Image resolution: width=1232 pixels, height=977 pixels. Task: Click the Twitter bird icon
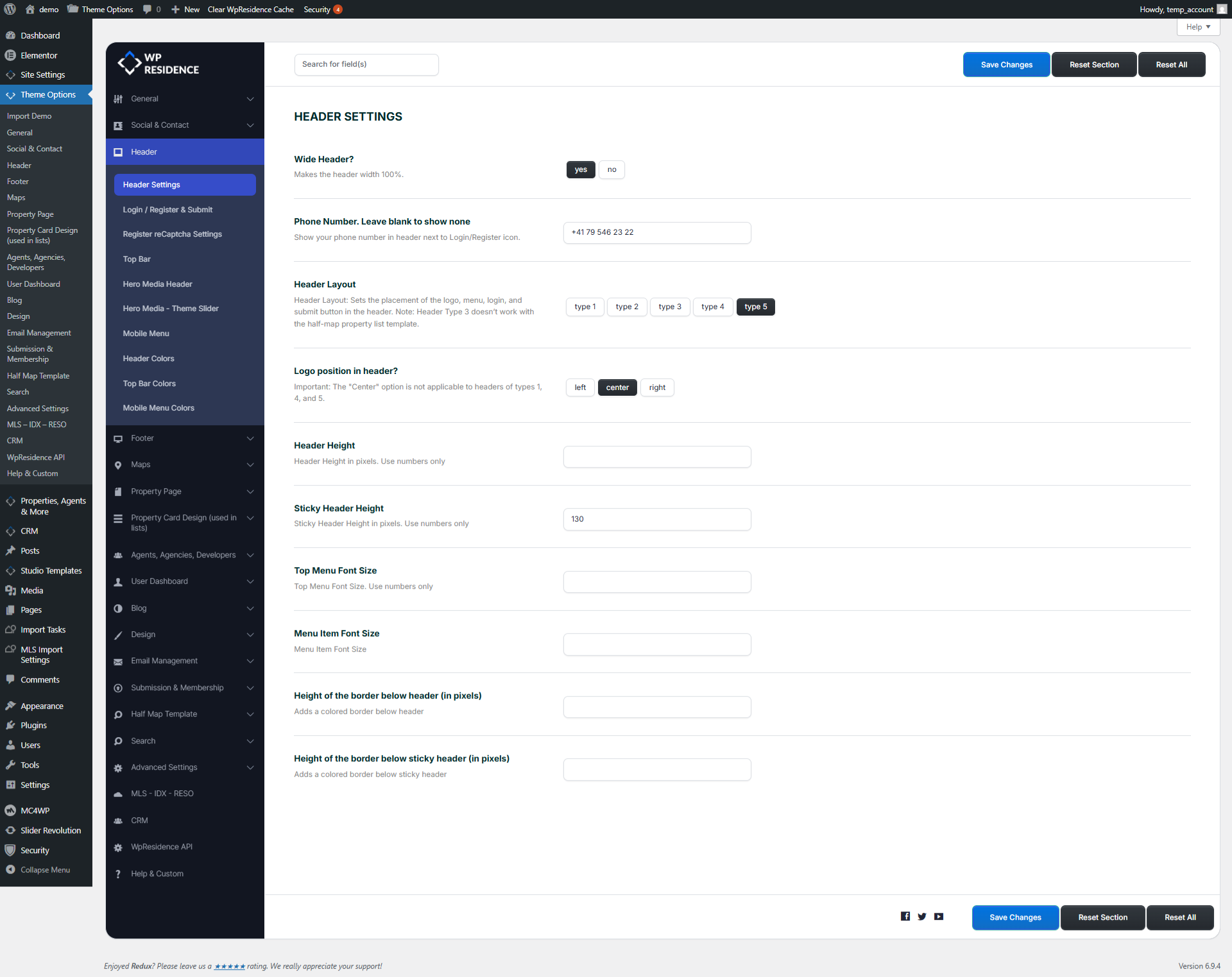pyautogui.click(x=922, y=917)
